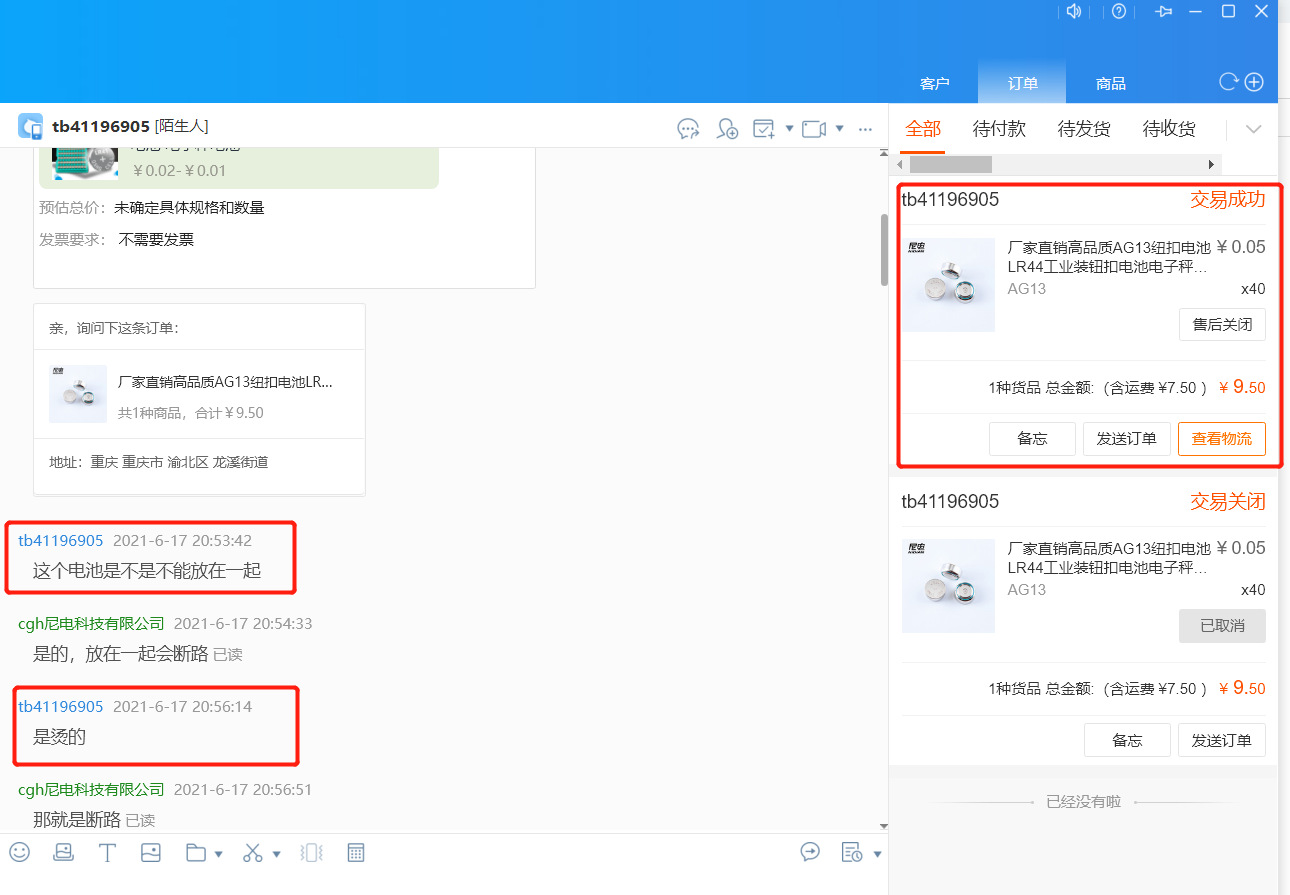This screenshot has width=1290, height=895.
Task: Open the calculator icon in chat toolbar
Action: pos(355,853)
